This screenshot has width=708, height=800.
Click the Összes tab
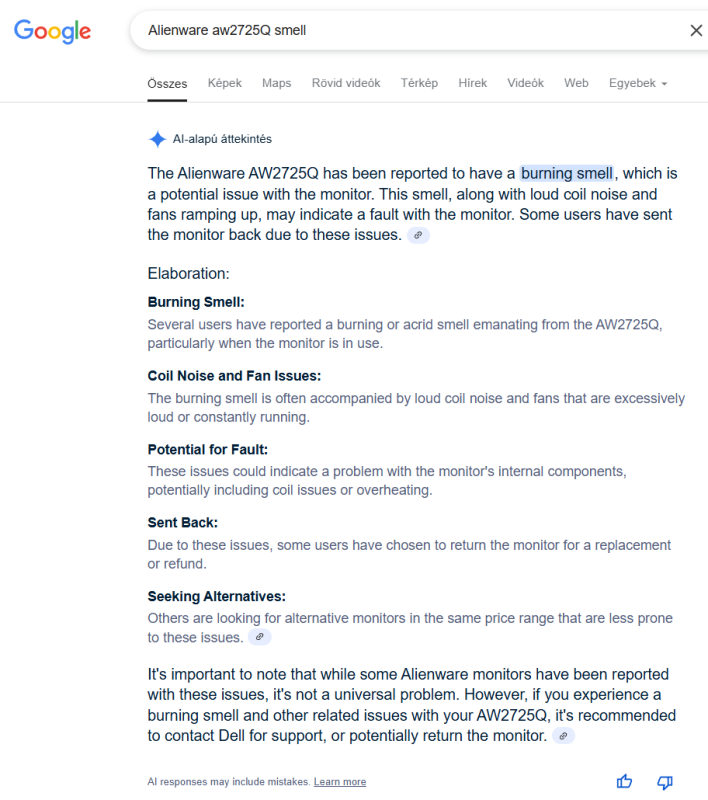pos(167,84)
